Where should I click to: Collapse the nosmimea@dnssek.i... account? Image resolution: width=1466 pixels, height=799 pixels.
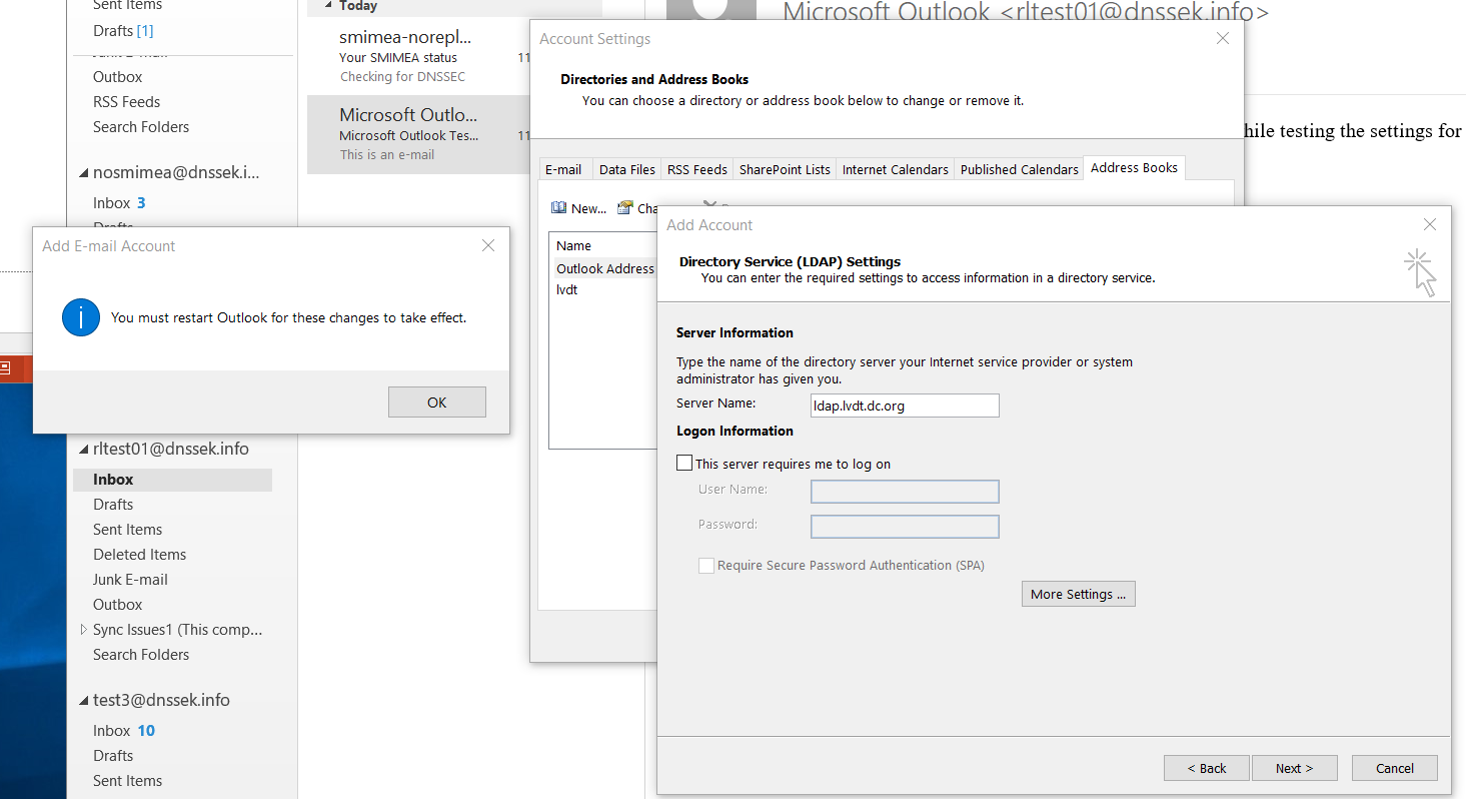(x=83, y=173)
